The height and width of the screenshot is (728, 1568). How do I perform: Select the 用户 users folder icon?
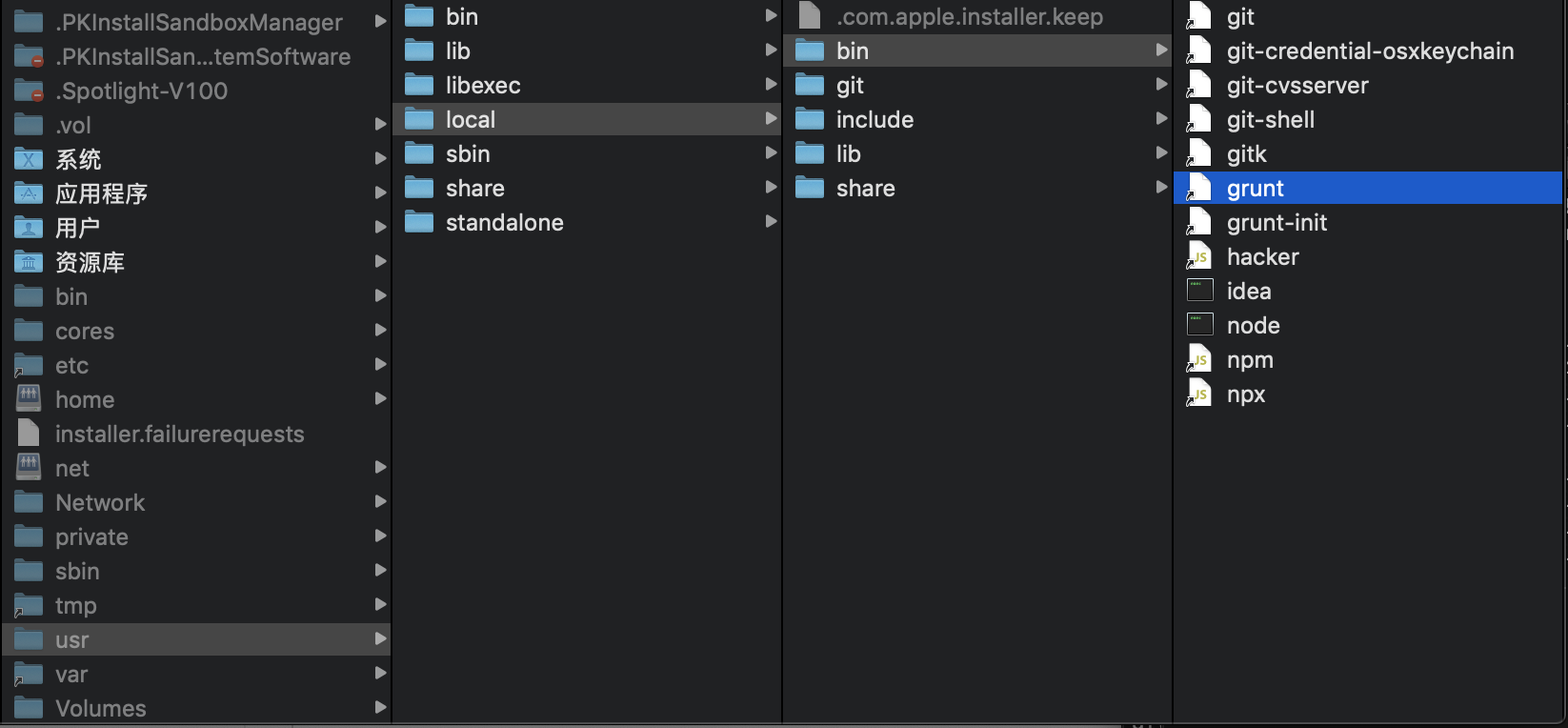pyautogui.click(x=29, y=228)
